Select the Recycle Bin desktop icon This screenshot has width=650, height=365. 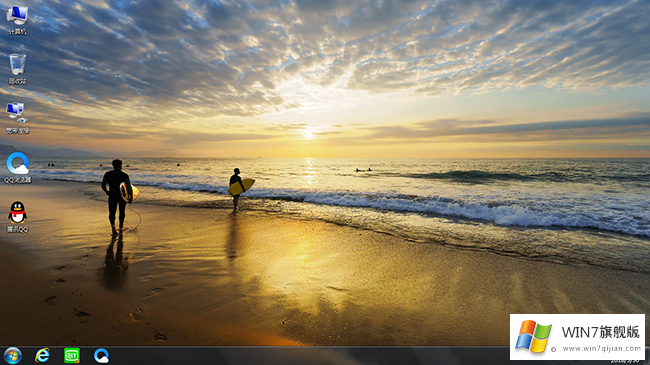point(17,69)
